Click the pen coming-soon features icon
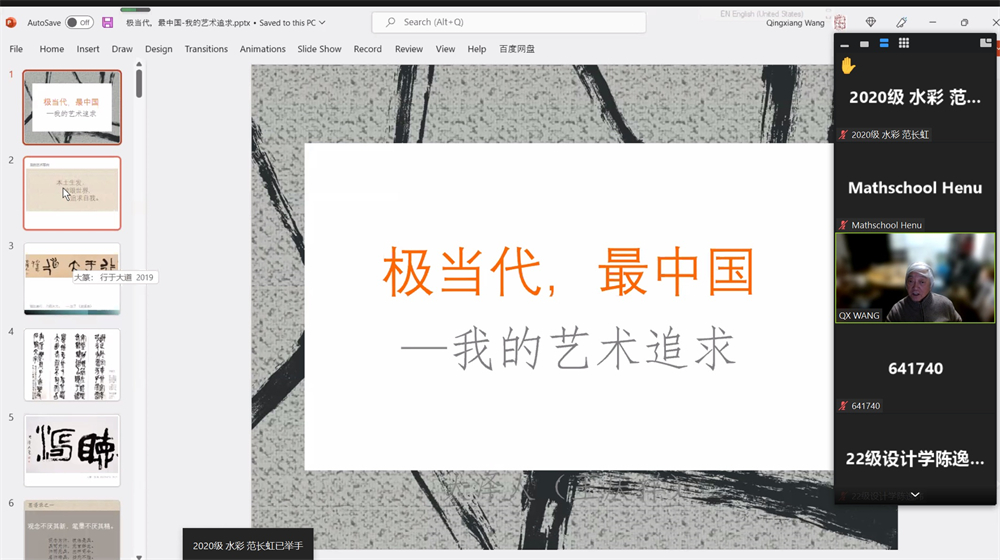 [x=901, y=22]
